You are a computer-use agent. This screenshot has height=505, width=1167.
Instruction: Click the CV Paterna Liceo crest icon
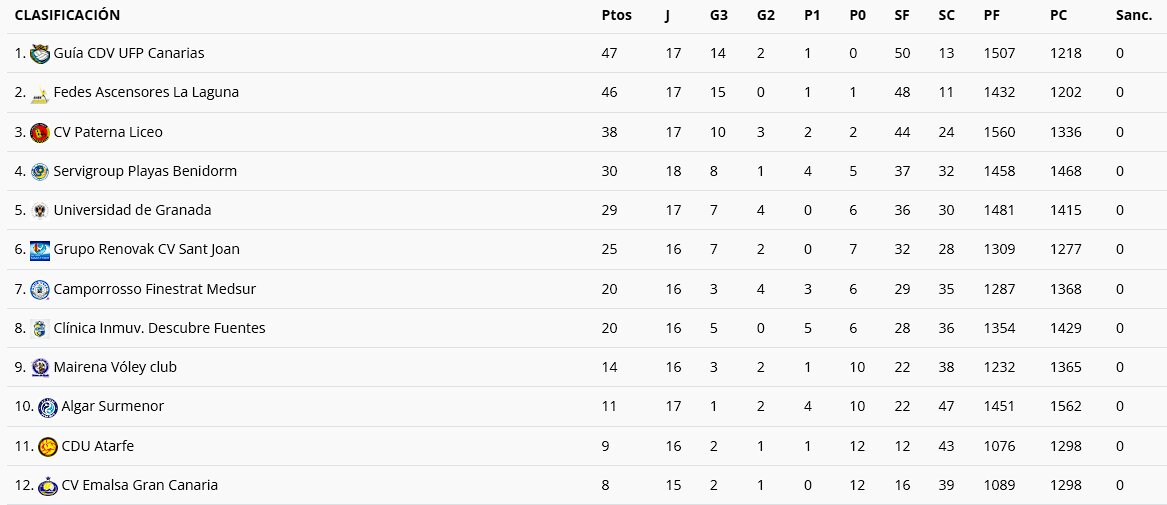click(40, 133)
